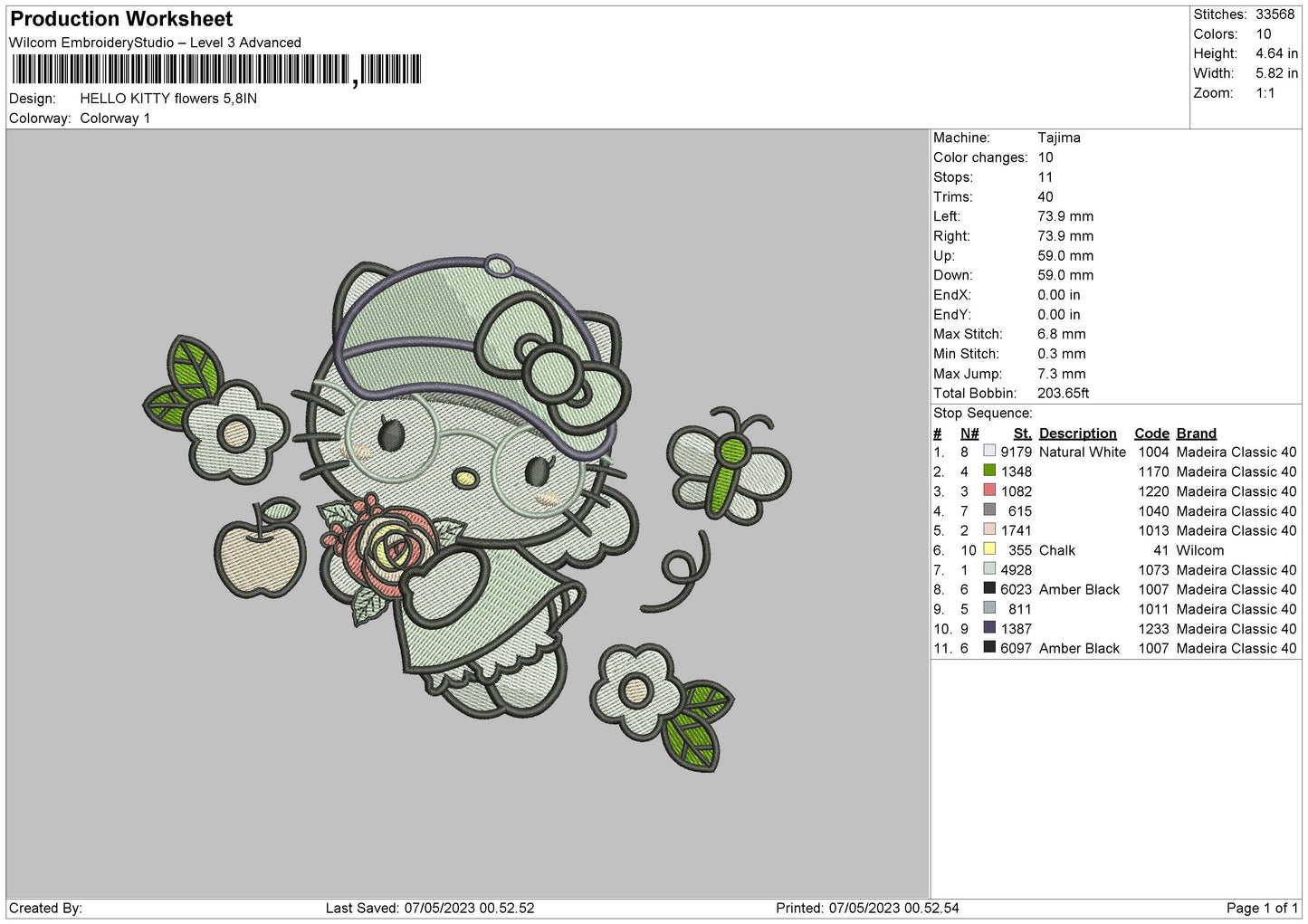Click the Max Stitch value '6.8 mm'

1062,334
